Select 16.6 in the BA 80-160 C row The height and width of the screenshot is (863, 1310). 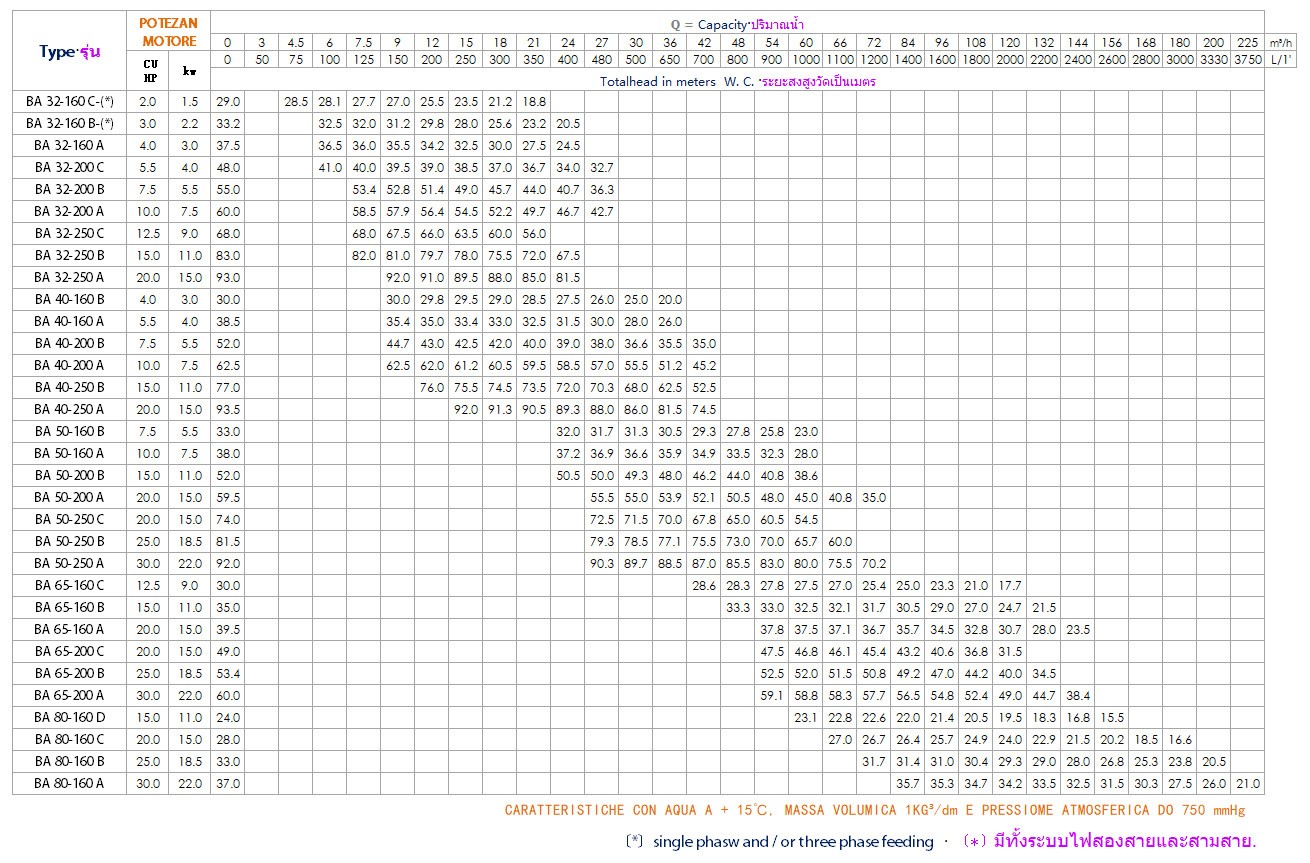(1180, 739)
